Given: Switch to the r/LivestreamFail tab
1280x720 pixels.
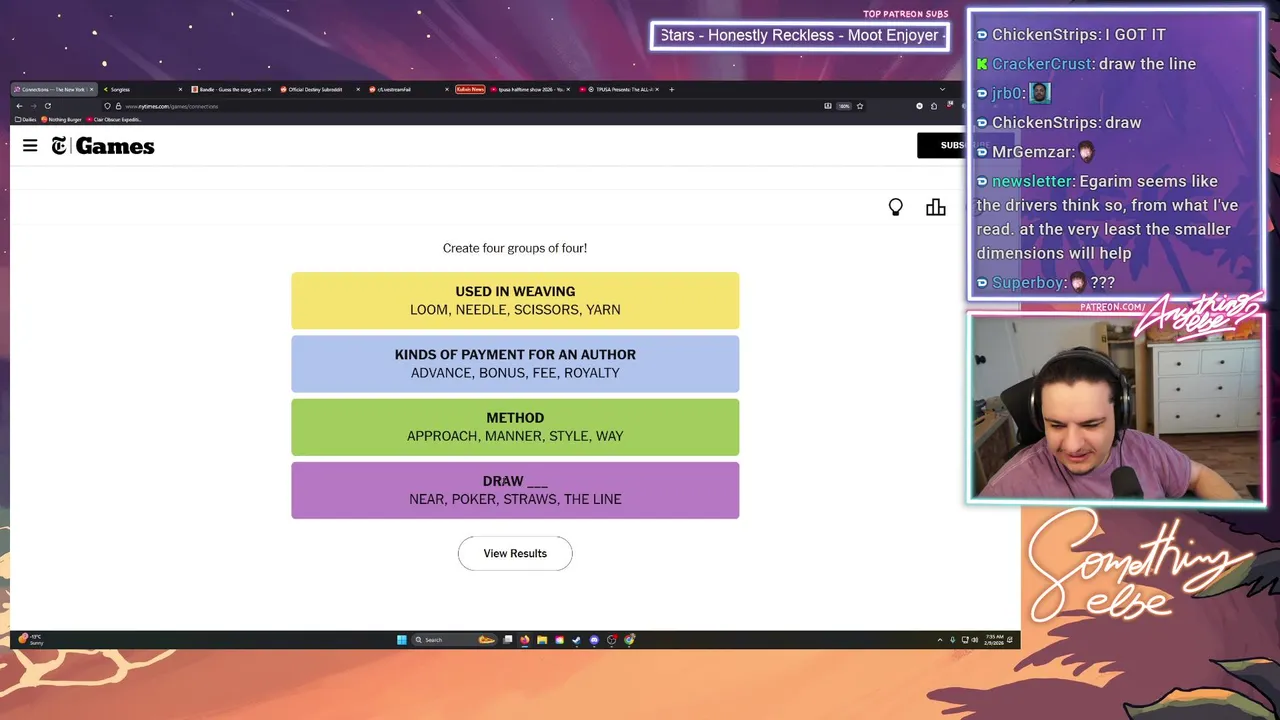Looking at the screenshot, I should coord(407,89).
